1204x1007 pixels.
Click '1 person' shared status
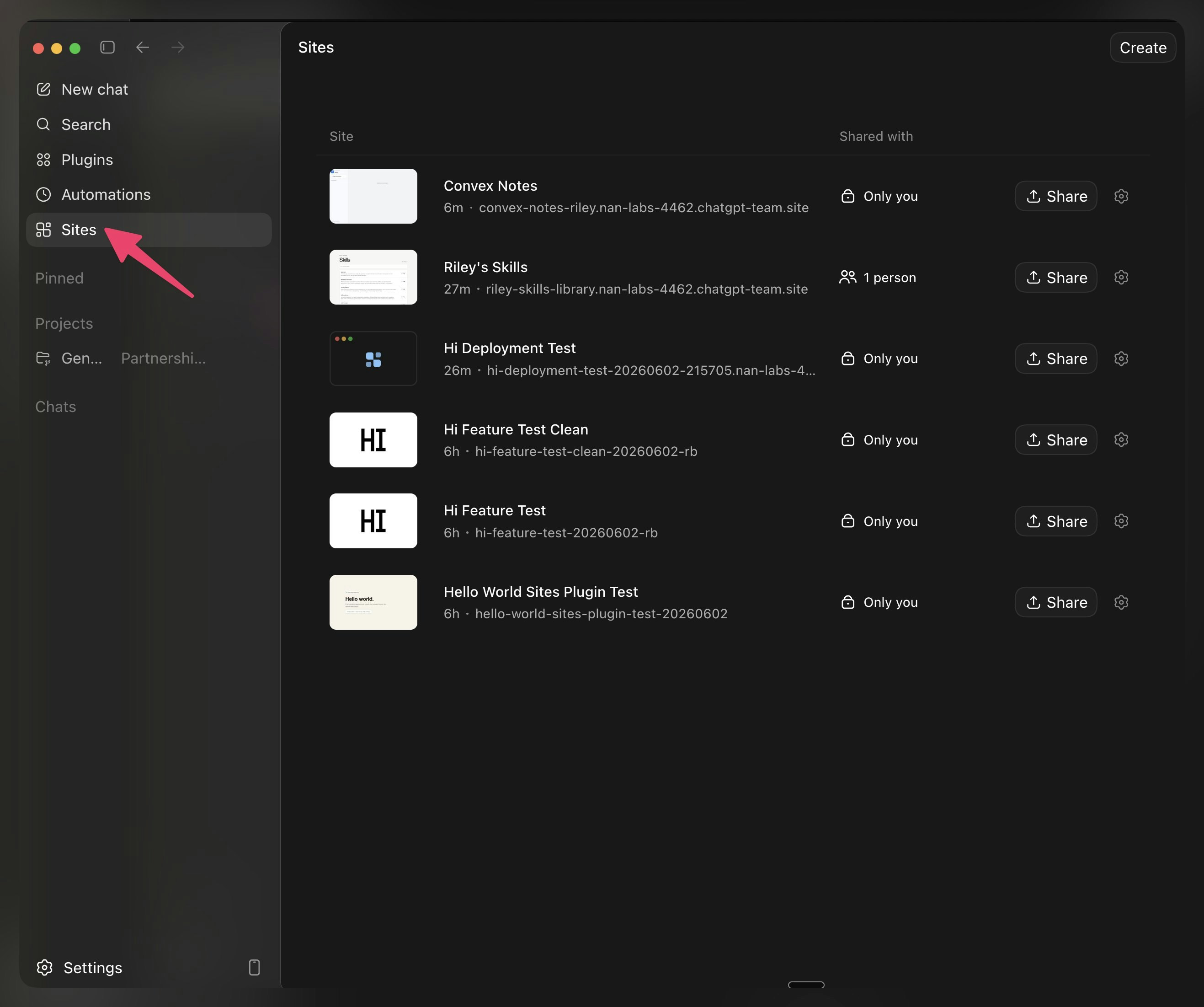pyautogui.click(x=890, y=278)
